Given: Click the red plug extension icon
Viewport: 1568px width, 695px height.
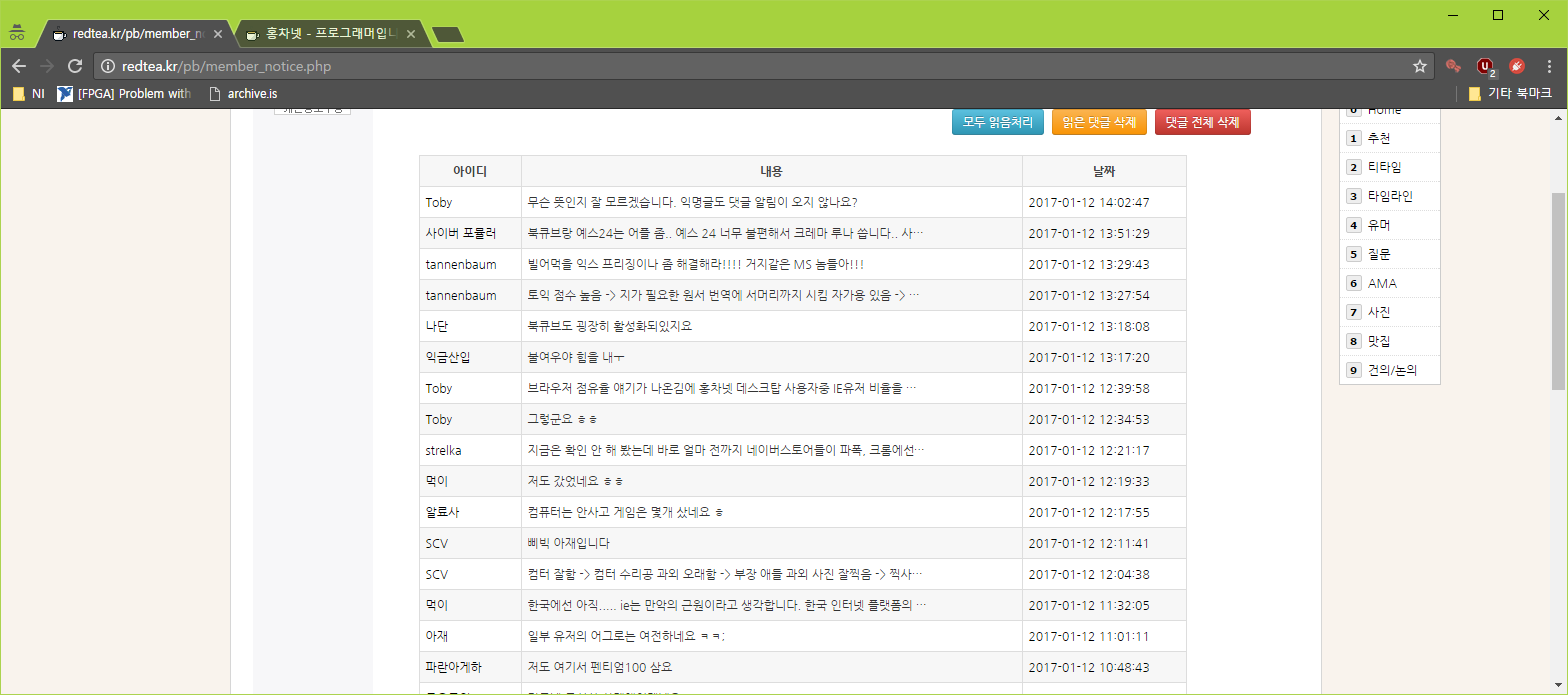Looking at the screenshot, I should (x=1517, y=66).
